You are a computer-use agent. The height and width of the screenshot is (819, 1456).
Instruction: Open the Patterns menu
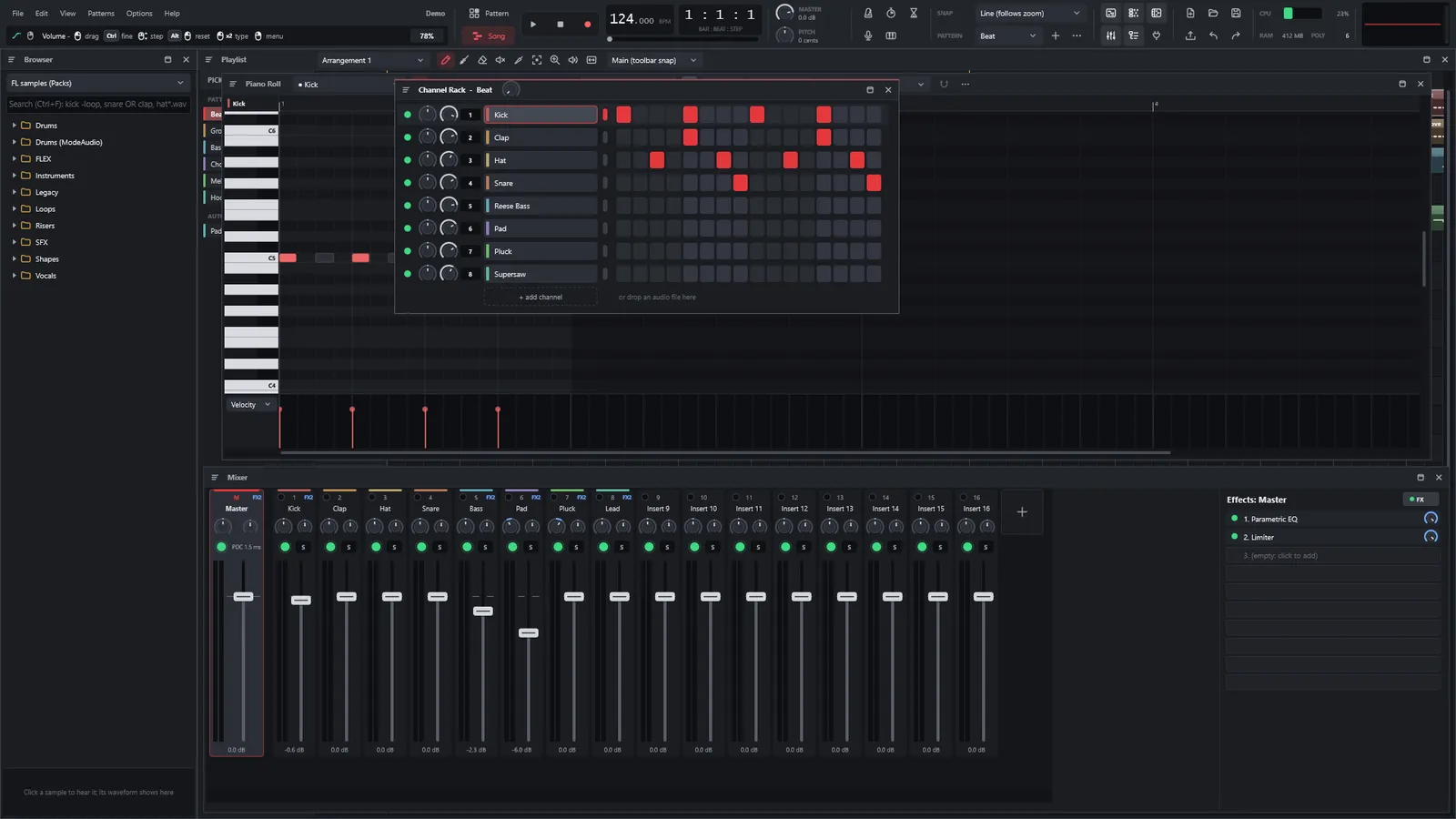(x=101, y=14)
